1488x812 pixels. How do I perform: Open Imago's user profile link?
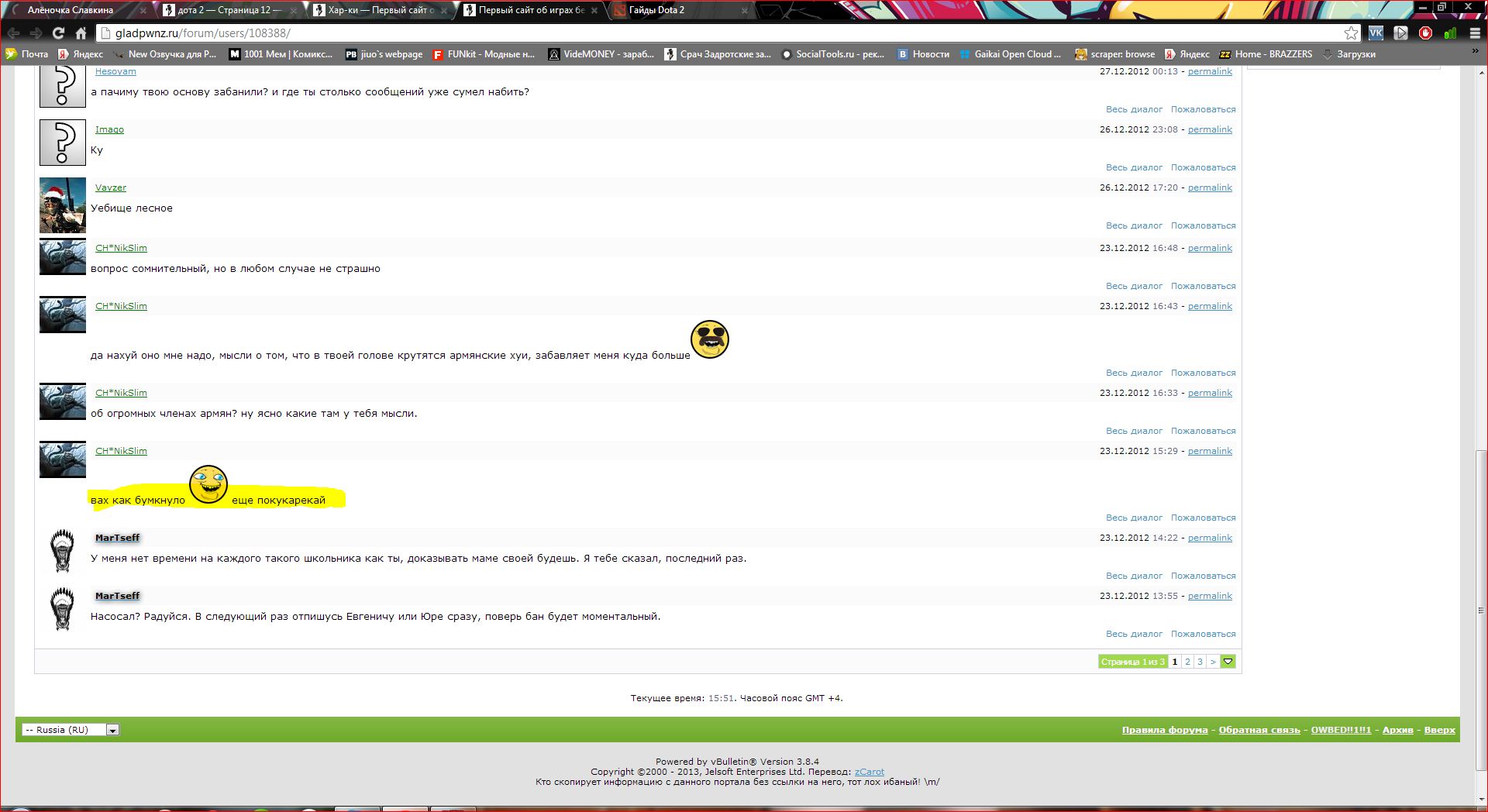coord(109,129)
